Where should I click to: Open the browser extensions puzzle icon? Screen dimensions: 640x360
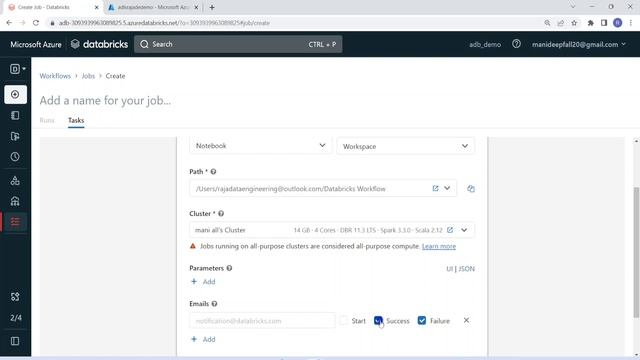[590, 23]
